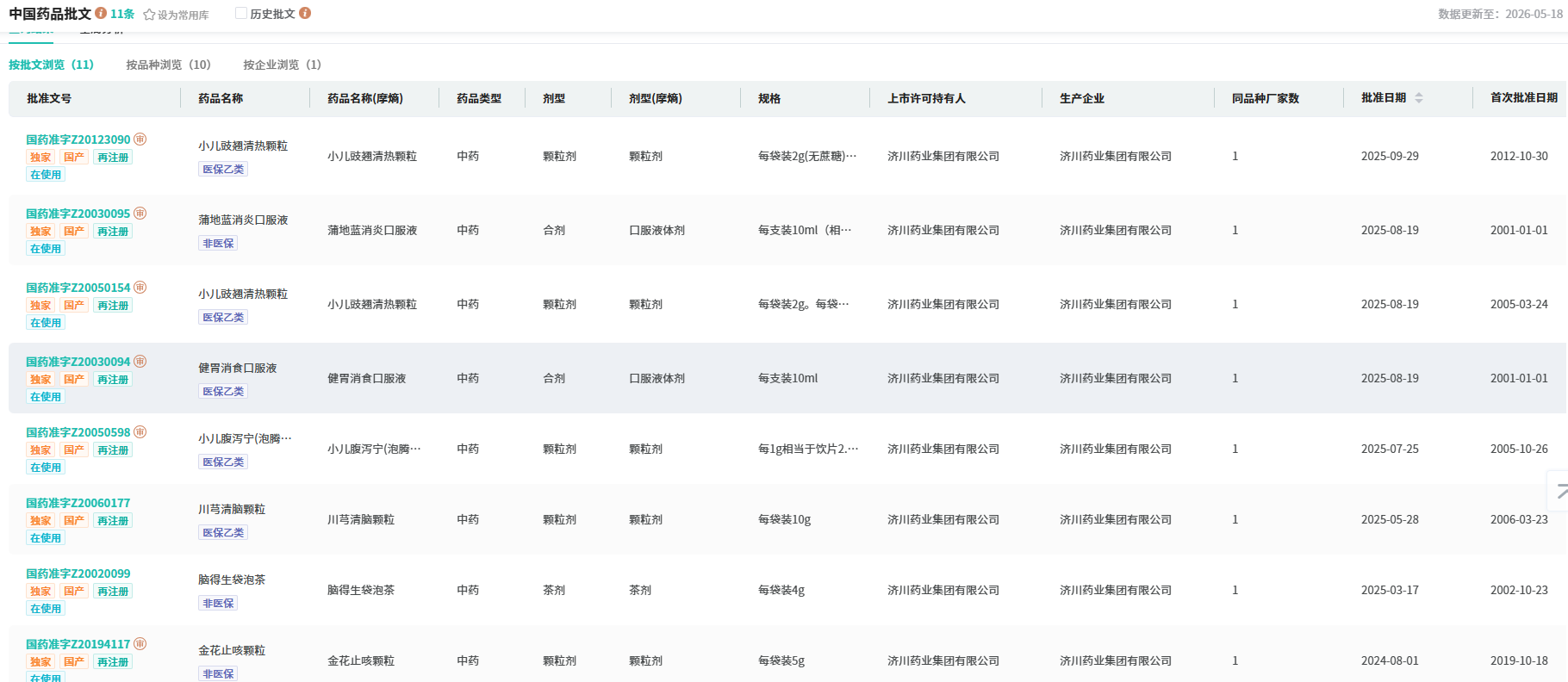Click the approval date 2025-07-25

[1390, 449]
